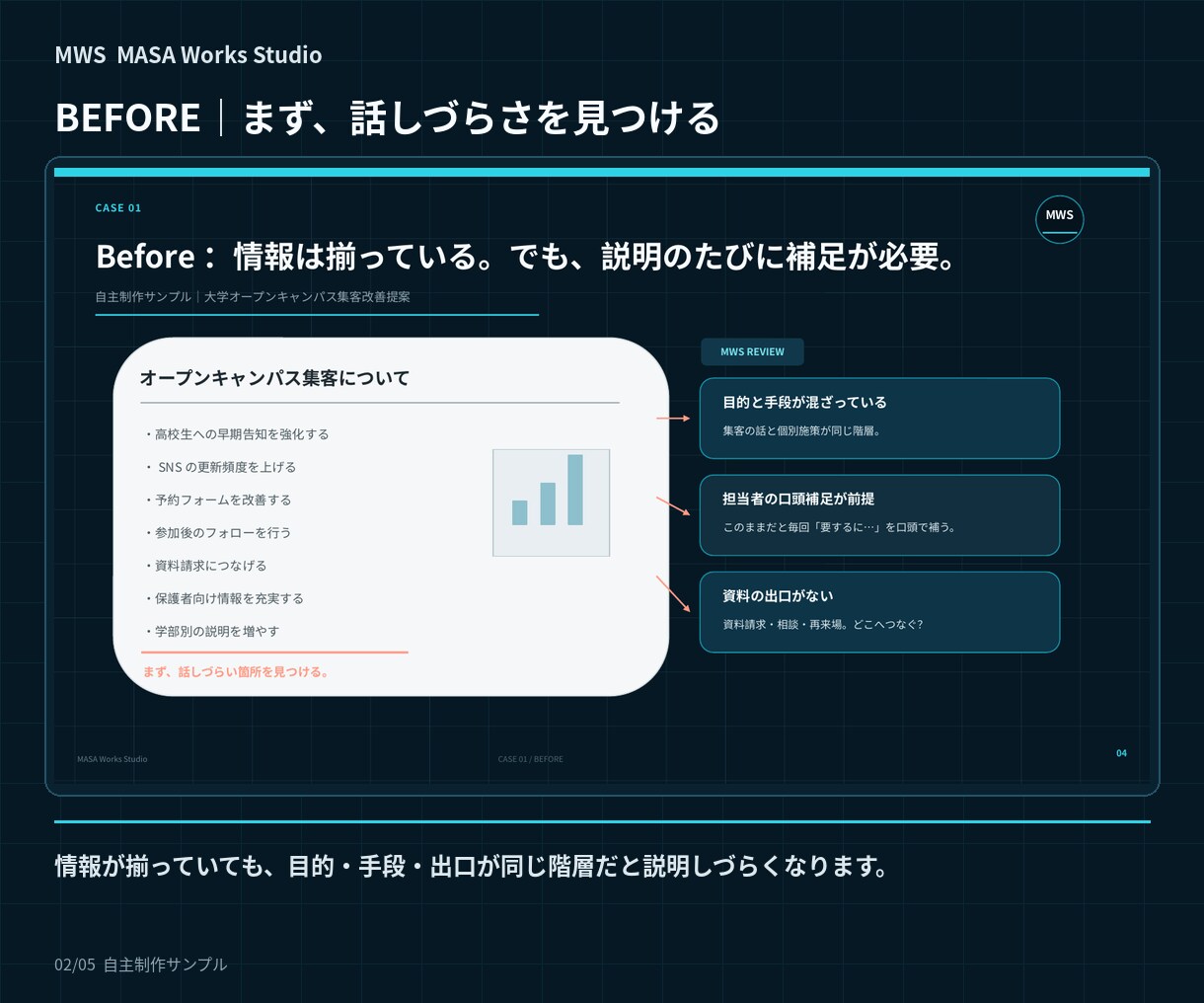Select the MWS REVIEW tag
The image size is (1204, 1003).
pos(752,351)
